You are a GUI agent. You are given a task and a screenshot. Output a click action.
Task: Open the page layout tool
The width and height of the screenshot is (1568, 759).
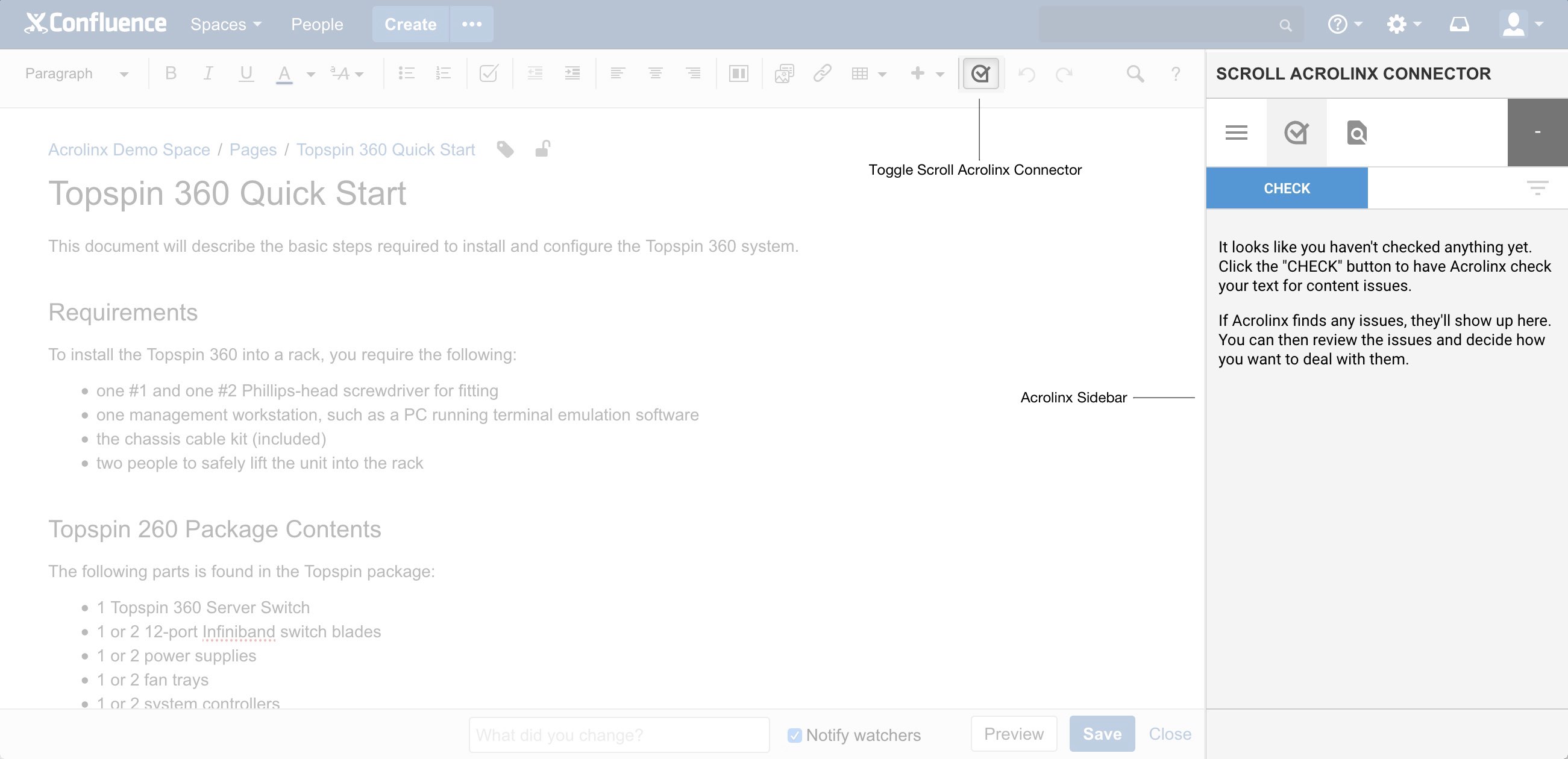[x=738, y=73]
